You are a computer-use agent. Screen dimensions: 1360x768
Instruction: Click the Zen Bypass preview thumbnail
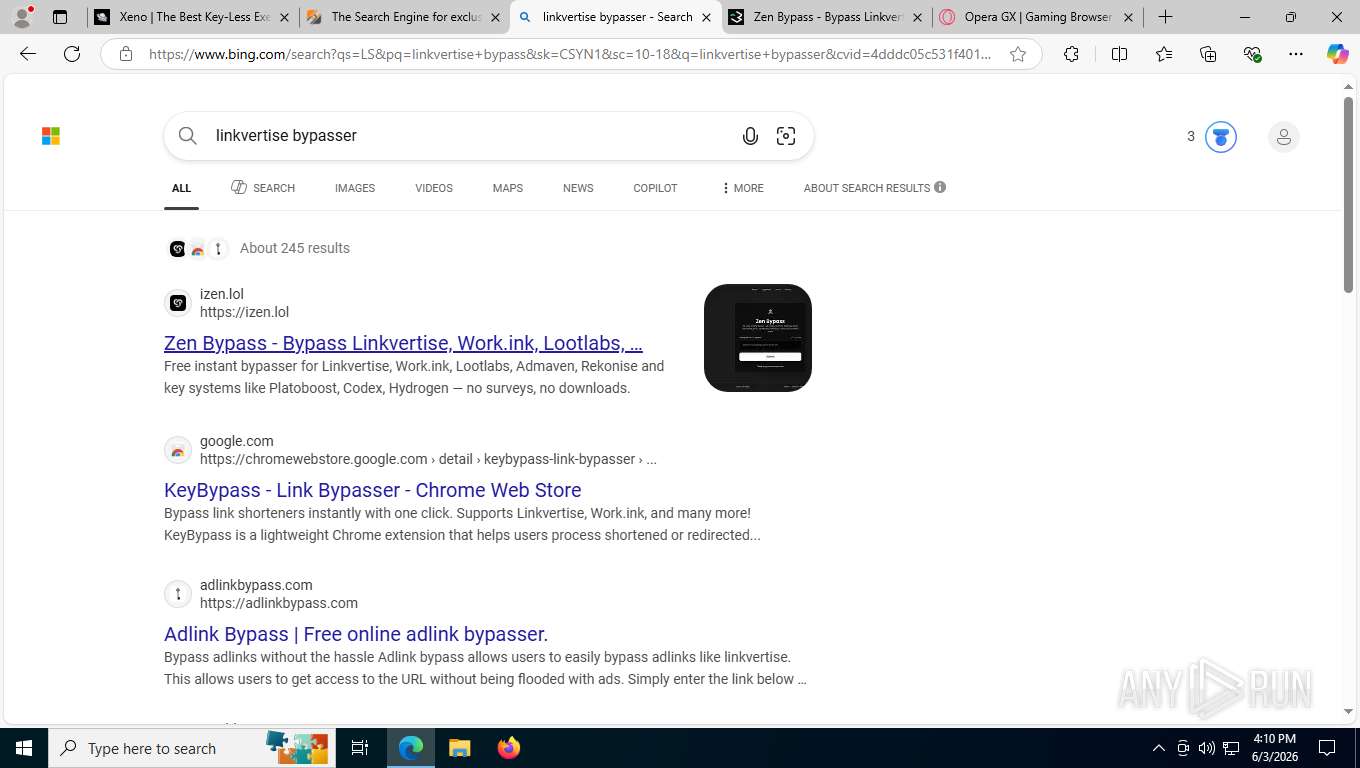click(758, 338)
